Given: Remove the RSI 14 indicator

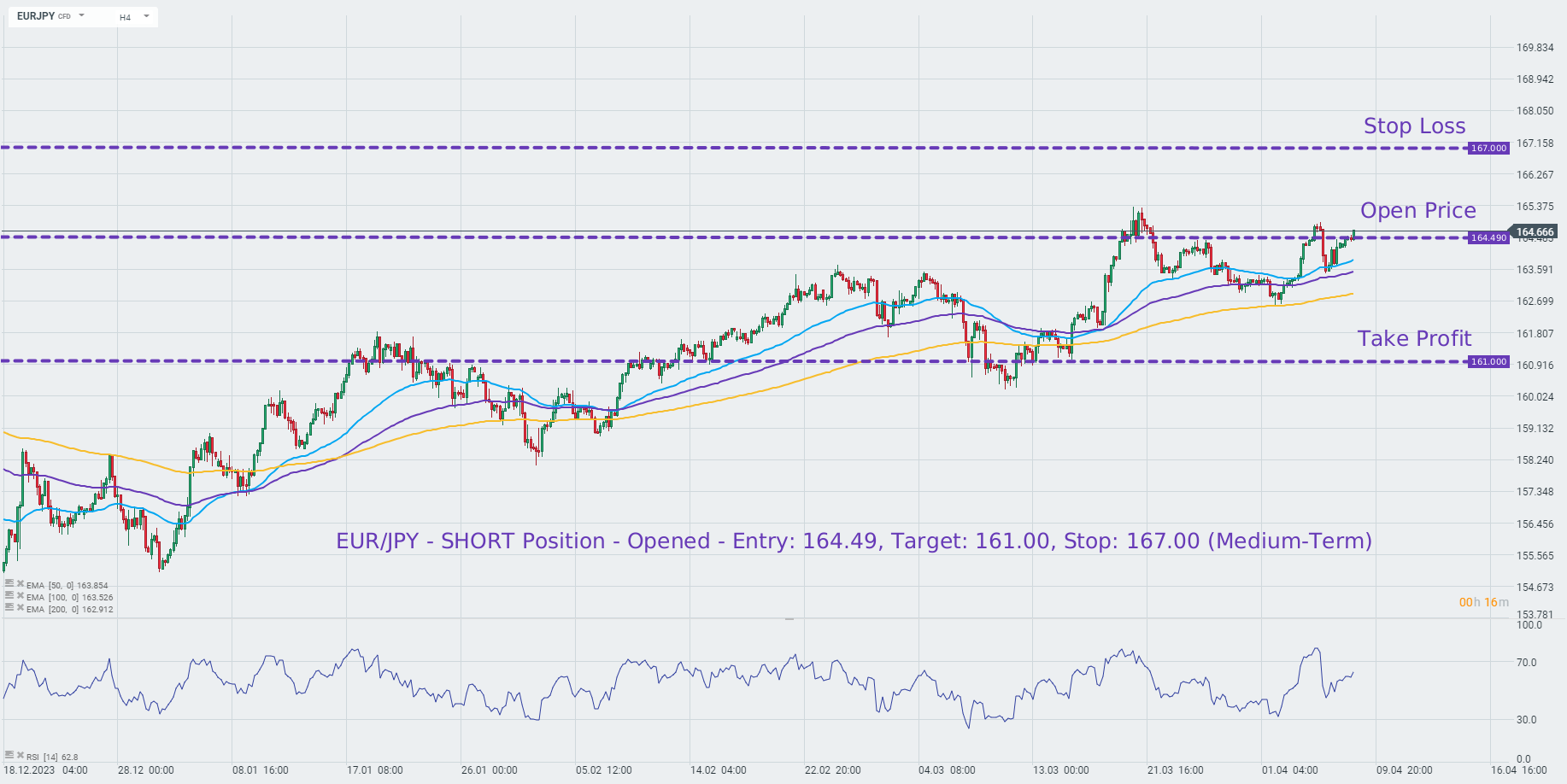Looking at the screenshot, I should pos(21,755).
